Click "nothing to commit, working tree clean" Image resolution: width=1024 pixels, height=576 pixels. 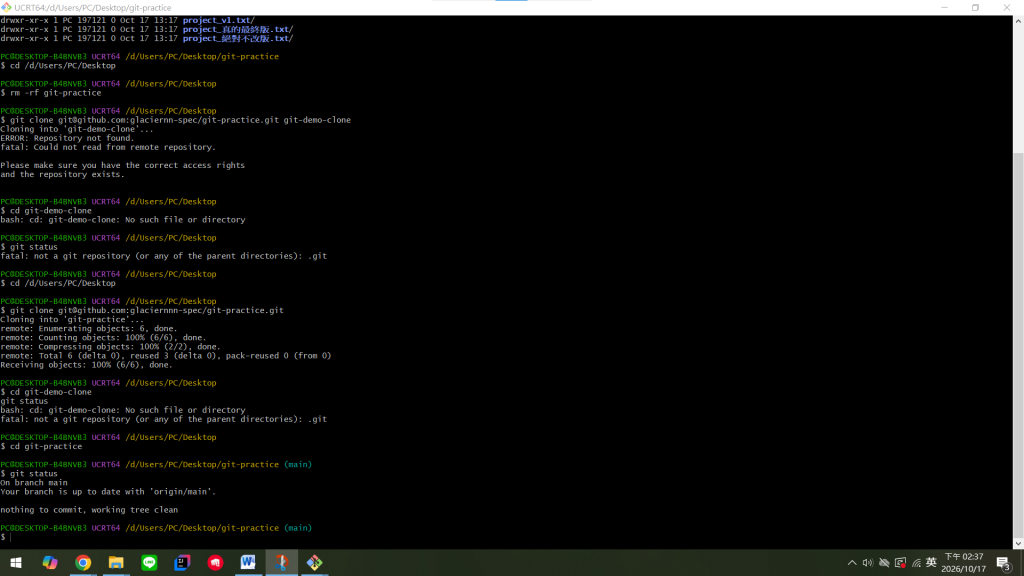tap(89, 510)
